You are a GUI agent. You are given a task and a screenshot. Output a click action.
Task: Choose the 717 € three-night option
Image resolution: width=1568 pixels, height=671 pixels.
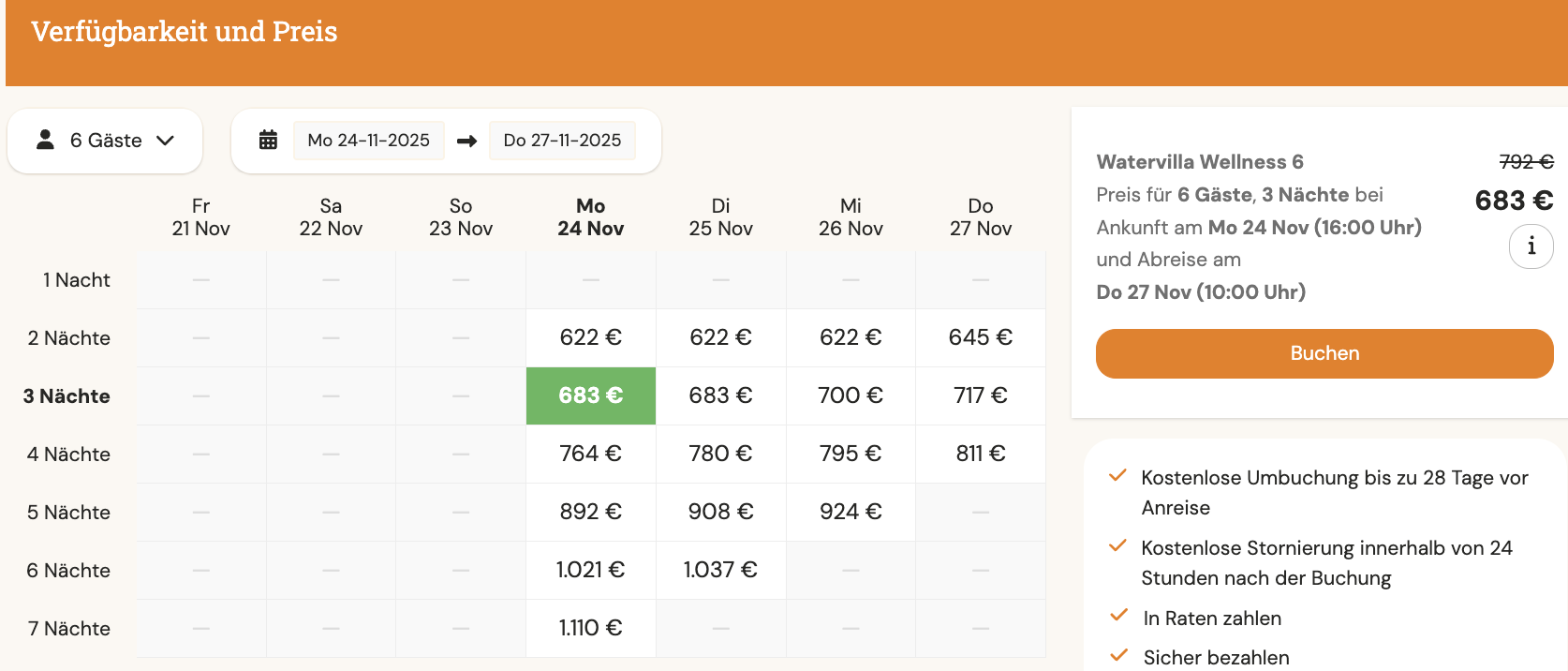pos(980,395)
